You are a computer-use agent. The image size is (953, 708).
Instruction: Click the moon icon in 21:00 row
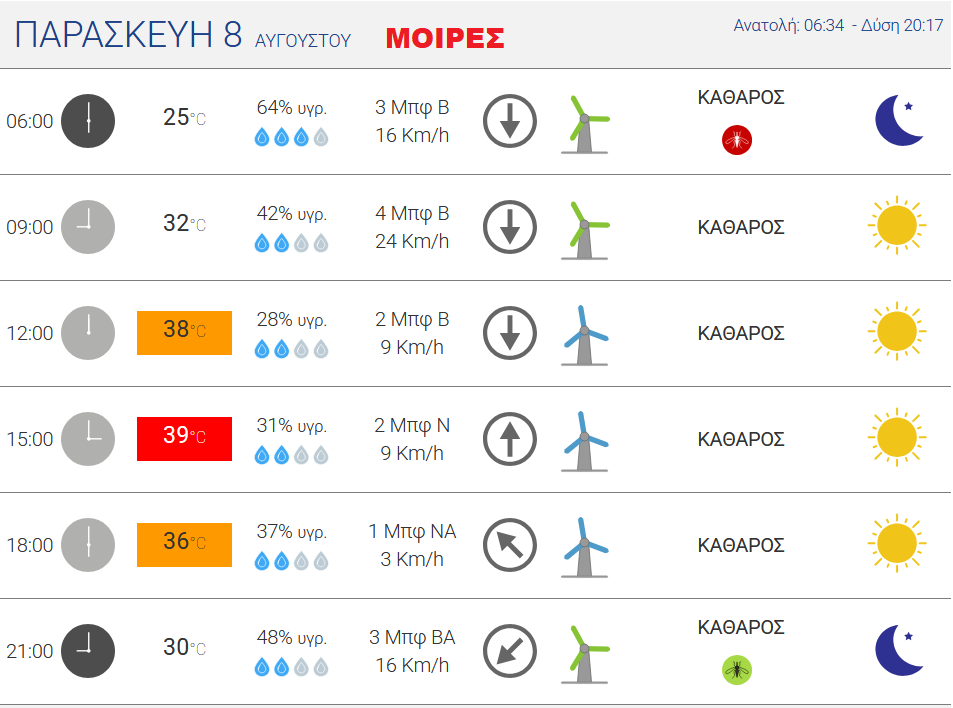[x=899, y=650]
